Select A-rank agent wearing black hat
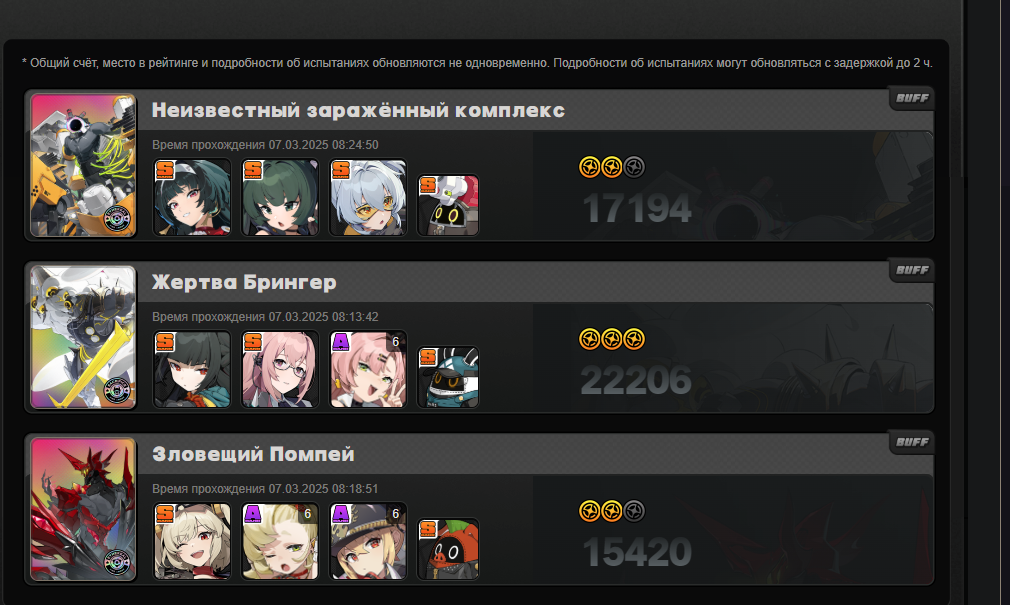The image size is (1010, 605). (x=368, y=541)
